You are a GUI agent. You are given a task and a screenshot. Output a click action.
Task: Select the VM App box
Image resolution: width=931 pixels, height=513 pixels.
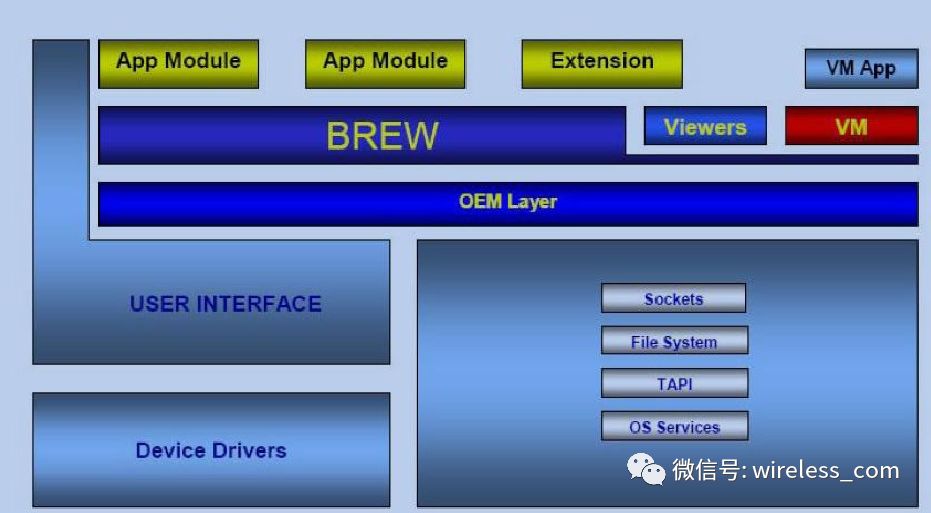[x=862, y=68]
